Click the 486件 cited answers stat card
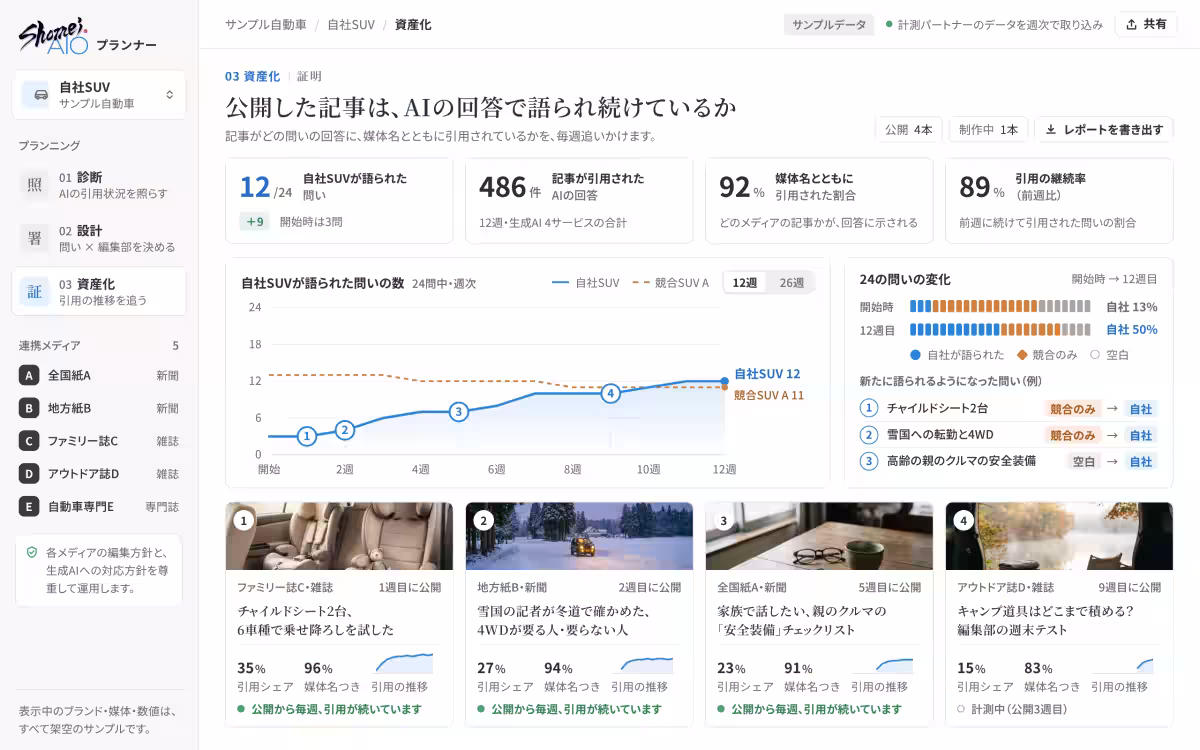Screen dimensions: 1200x750 579,200
